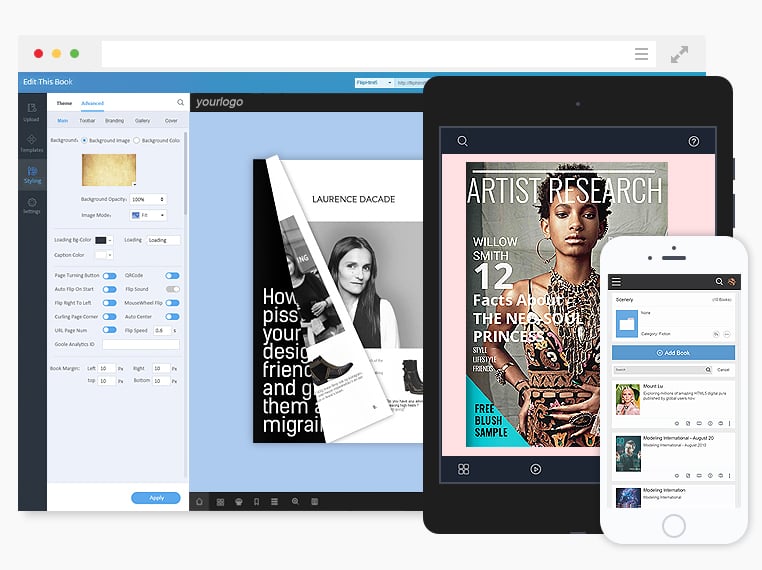Click the Apply button
This screenshot has height=570, width=762.
pos(155,498)
